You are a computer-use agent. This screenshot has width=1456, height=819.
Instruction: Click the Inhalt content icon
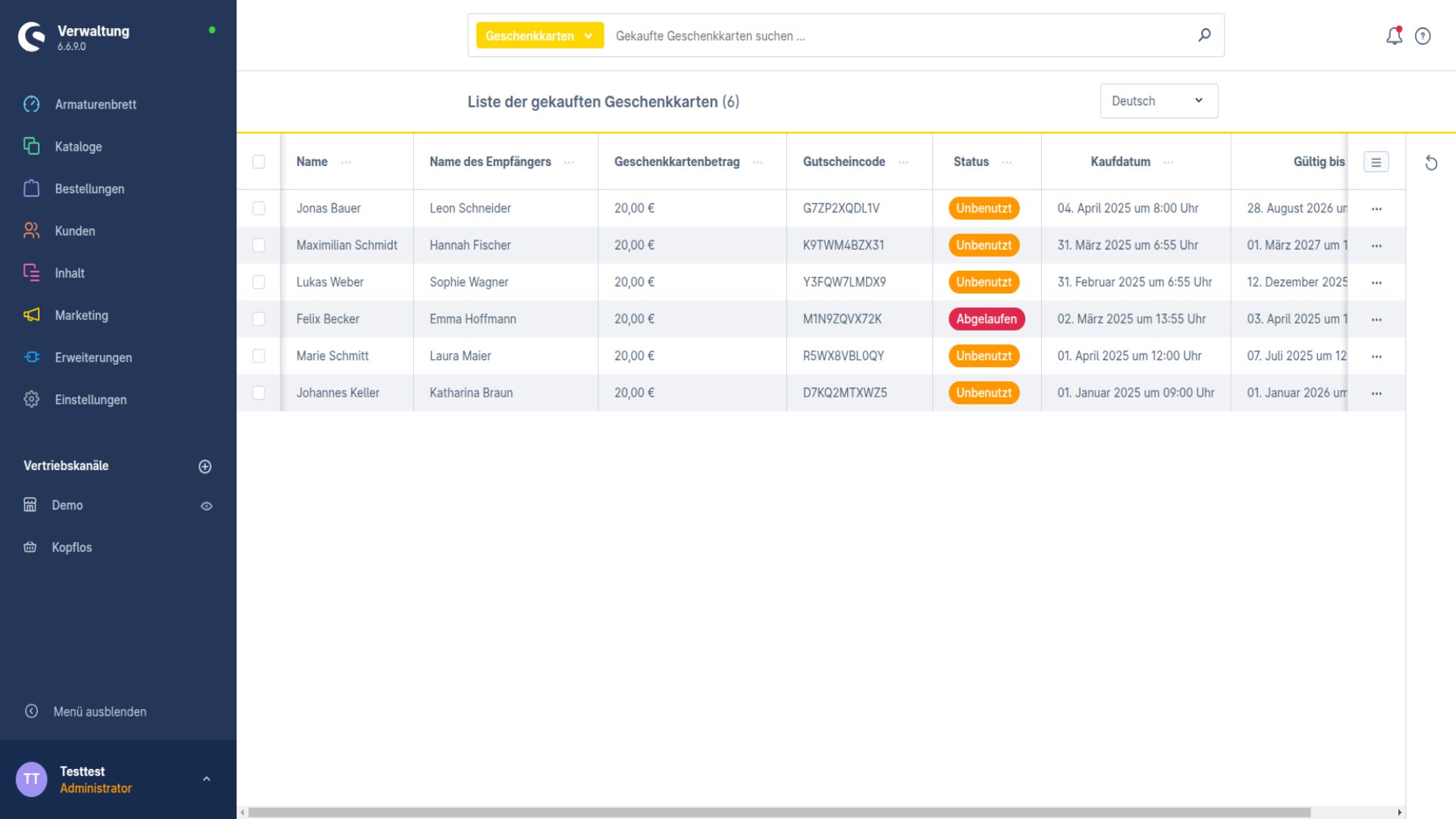click(31, 273)
